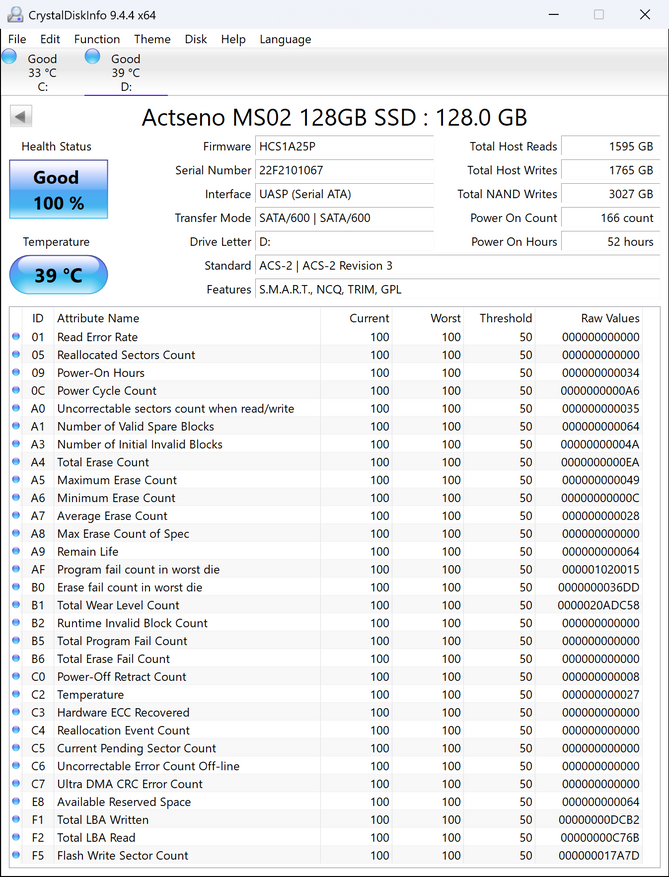This screenshot has width=669, height=877.
Task: Click status dot of Available Reserved Space row
Action: tap(16, 801)
